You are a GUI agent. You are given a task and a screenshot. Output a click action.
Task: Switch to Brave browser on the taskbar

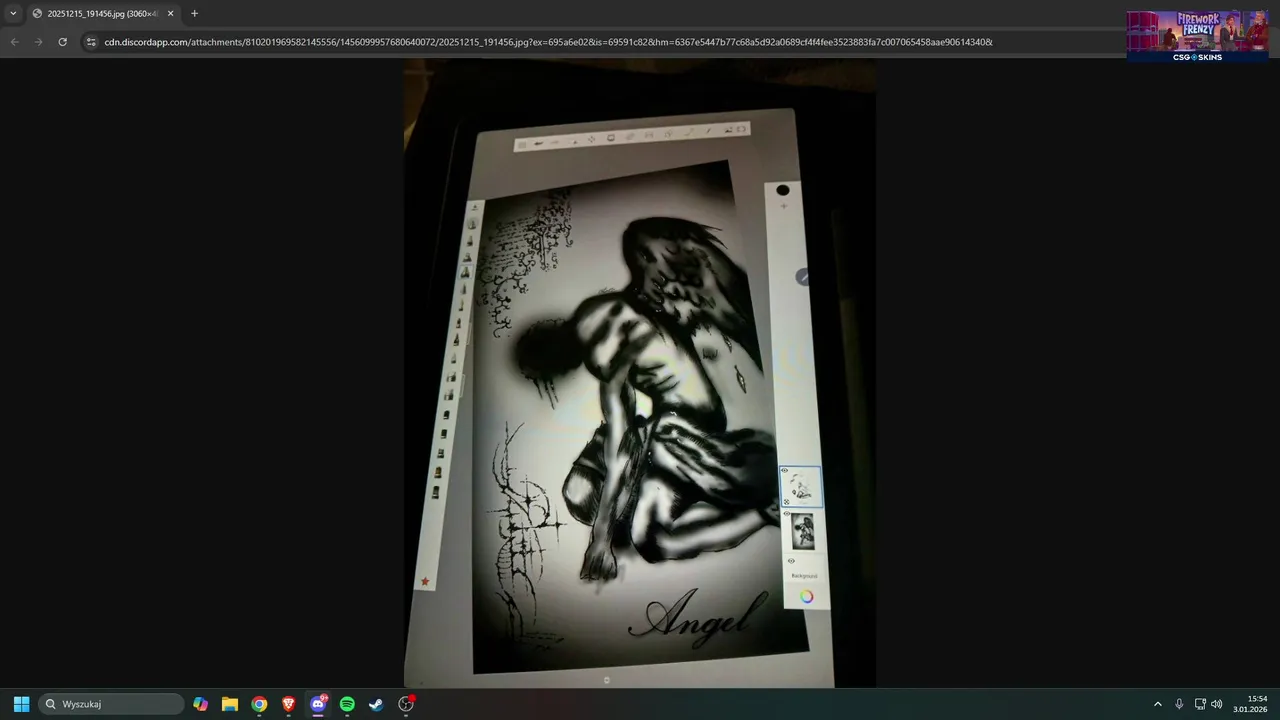point(289,704)
